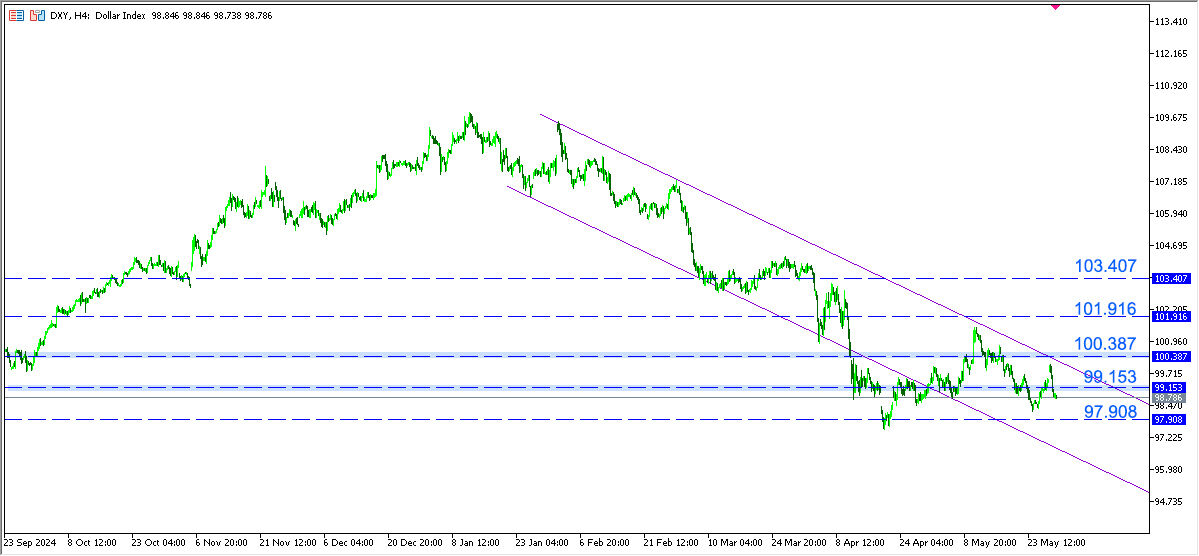This screenshot has width=1199, height=556.
Task: Click the first red-blue panel icon at top left
Action: [17, 17]
